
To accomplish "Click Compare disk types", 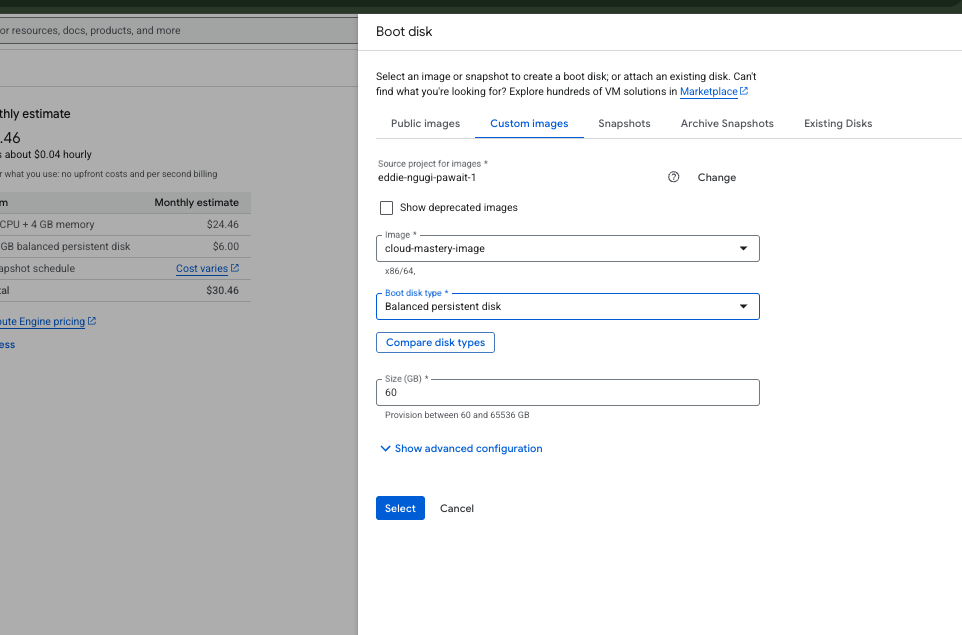I will (435, 342).
